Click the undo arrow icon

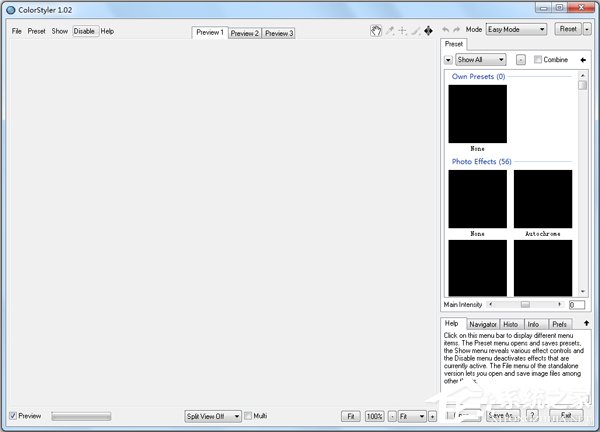pyautogui.click(x=445, y=30)
